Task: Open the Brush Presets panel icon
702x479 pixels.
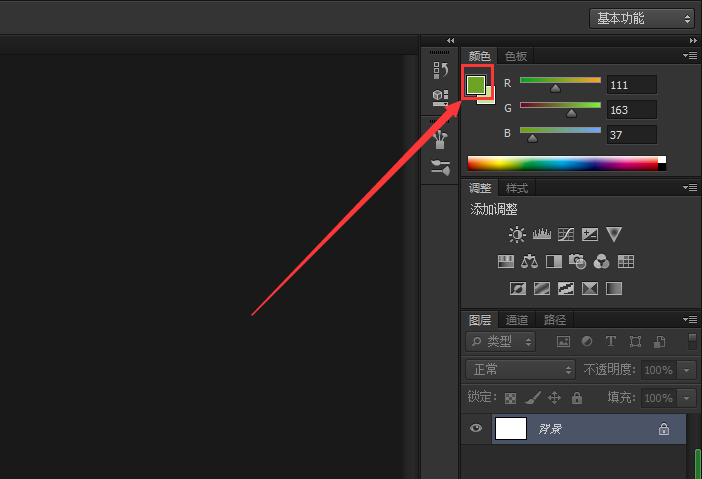Action: pyautogui.click(x=441, y=167)
